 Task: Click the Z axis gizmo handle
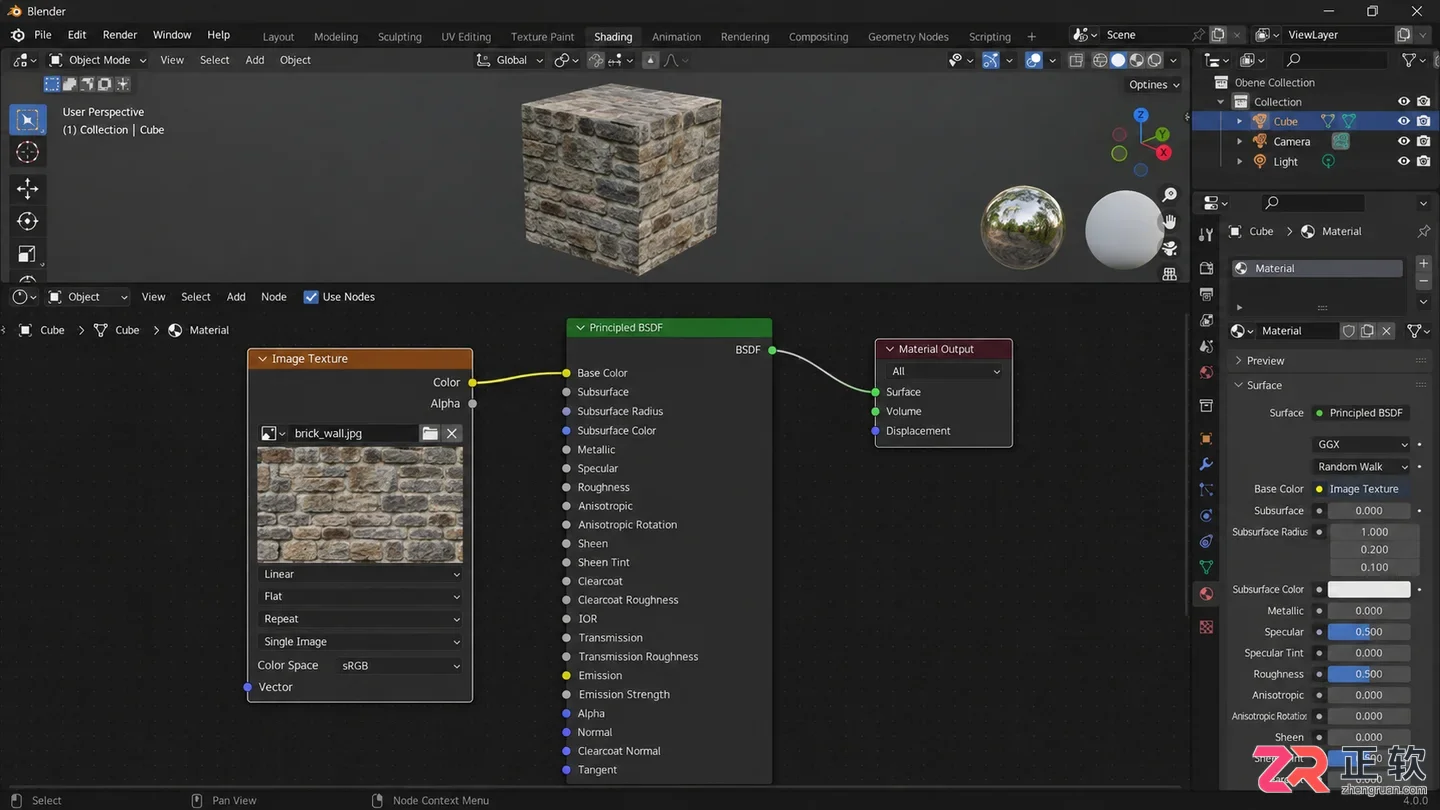[x=1141, y=115]
